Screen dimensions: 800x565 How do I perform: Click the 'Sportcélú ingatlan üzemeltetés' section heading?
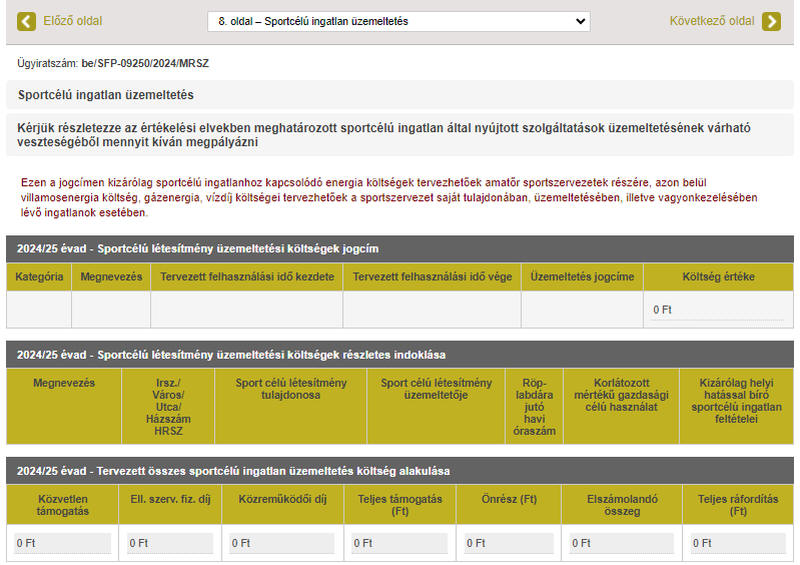[106, 95]
